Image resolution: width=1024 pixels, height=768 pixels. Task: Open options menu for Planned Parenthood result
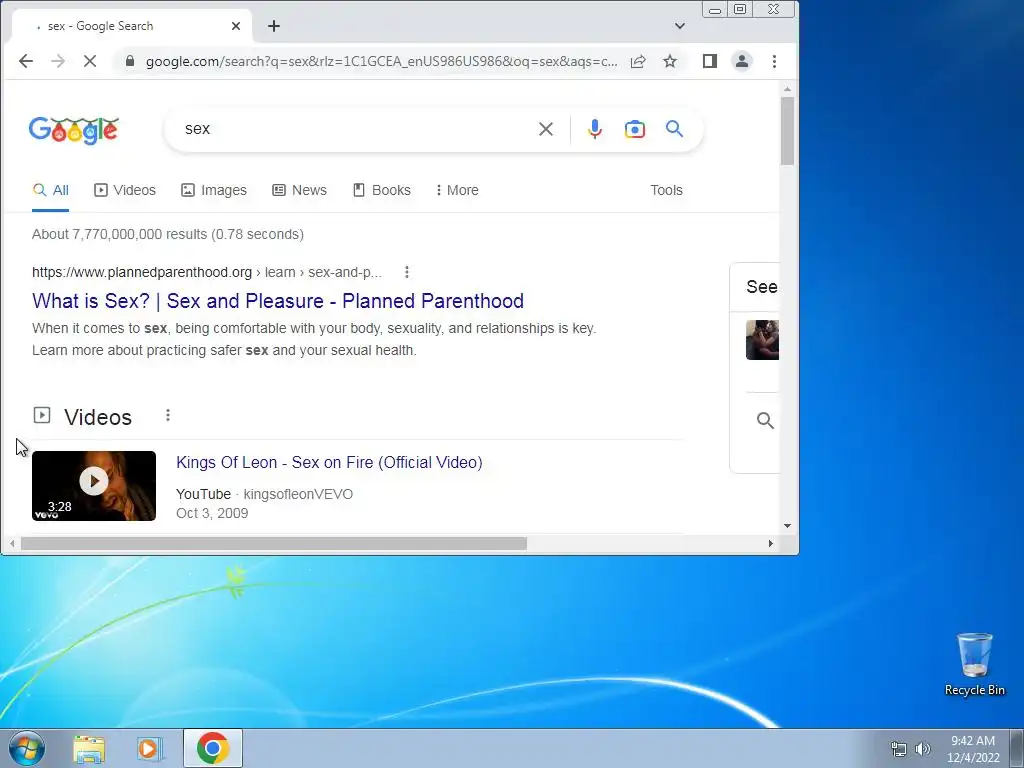pyautogui.click(x=407, y=272)
